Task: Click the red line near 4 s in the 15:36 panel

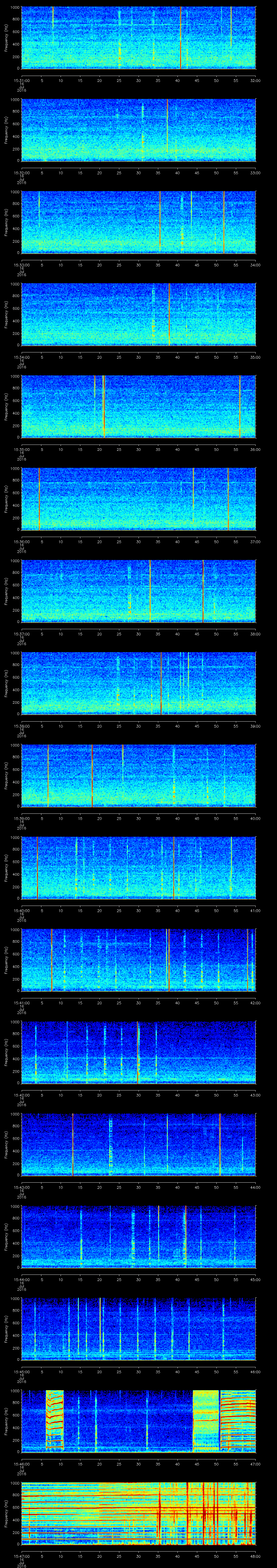Action: click(x=39, y=499)
